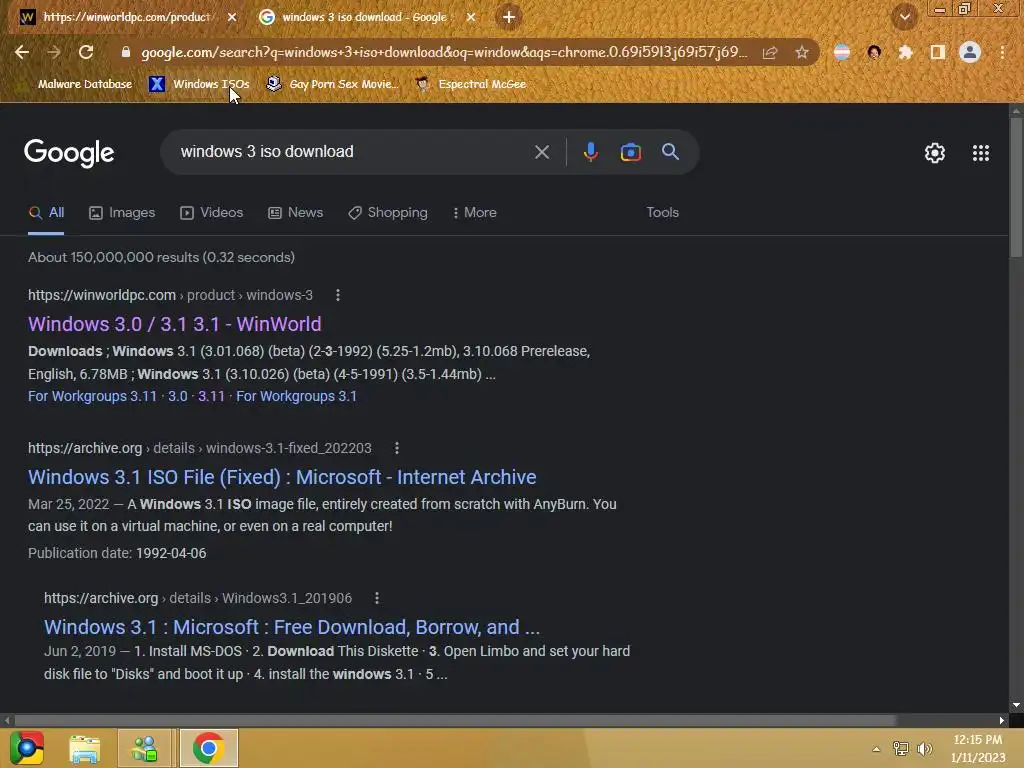
Task: Open the Windows ISOs bookmark
Action: click(199, 84)
